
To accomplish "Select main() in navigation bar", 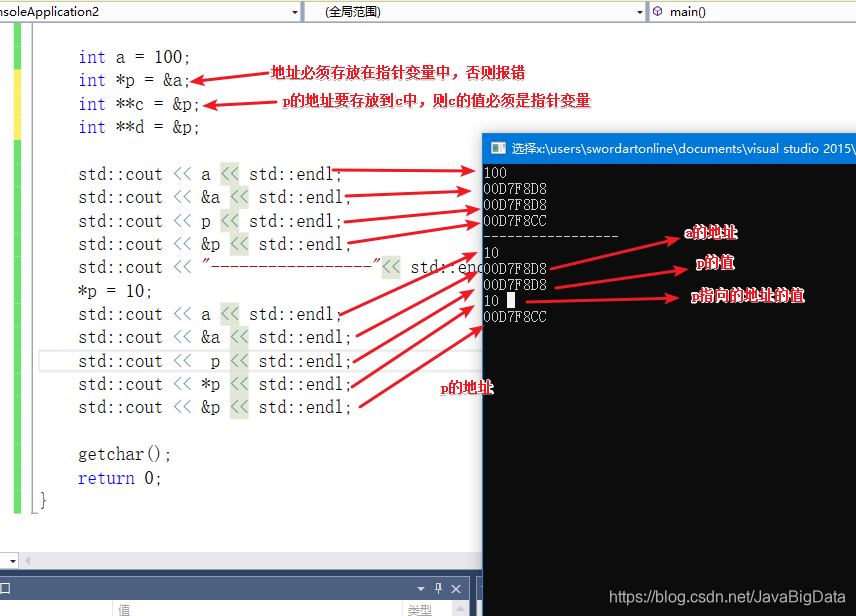I will [x=687, y=12].
